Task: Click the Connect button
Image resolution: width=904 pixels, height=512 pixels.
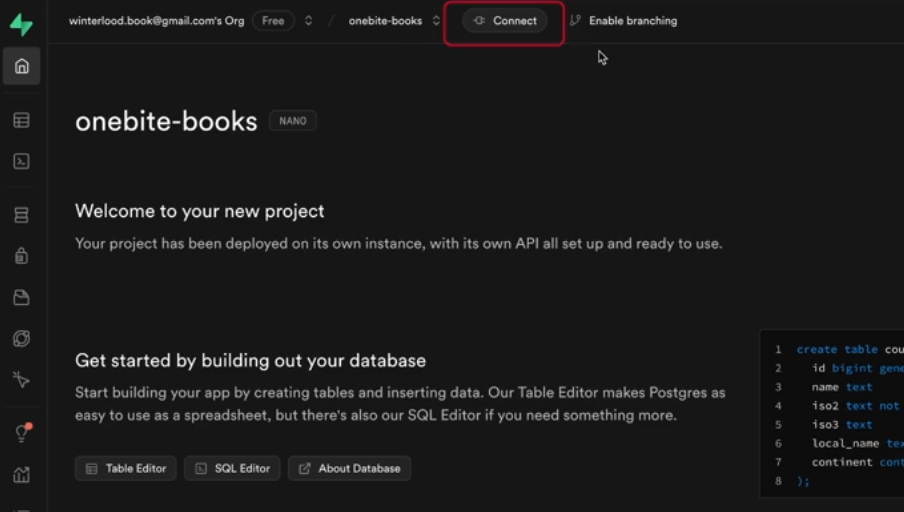Action: 504,21
